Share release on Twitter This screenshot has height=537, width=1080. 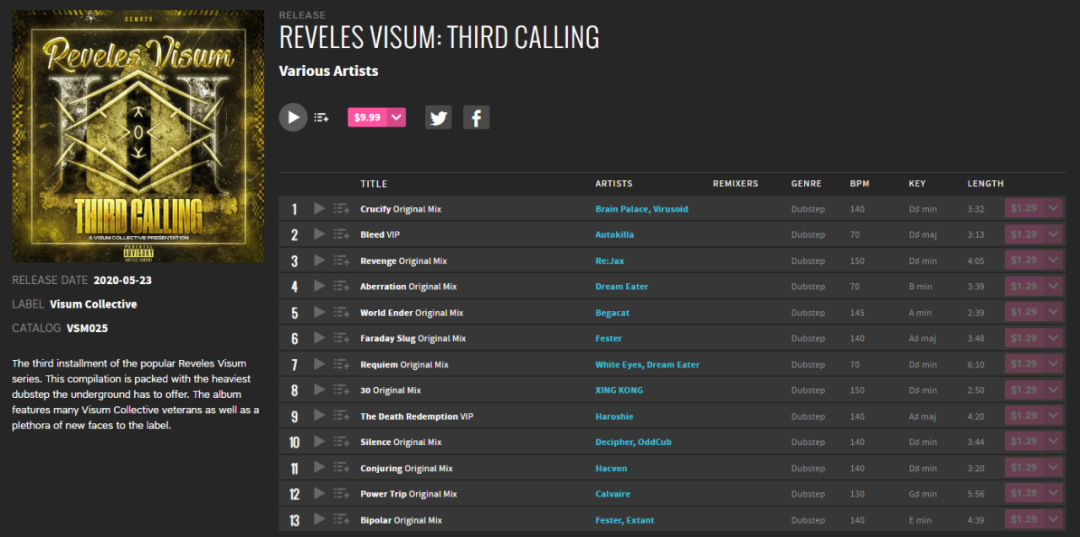coord(438,117)
